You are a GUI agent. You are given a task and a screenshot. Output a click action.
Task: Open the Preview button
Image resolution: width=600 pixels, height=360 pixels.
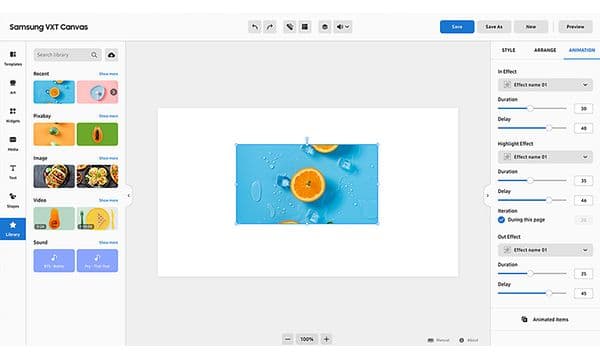tap(575, 27)
